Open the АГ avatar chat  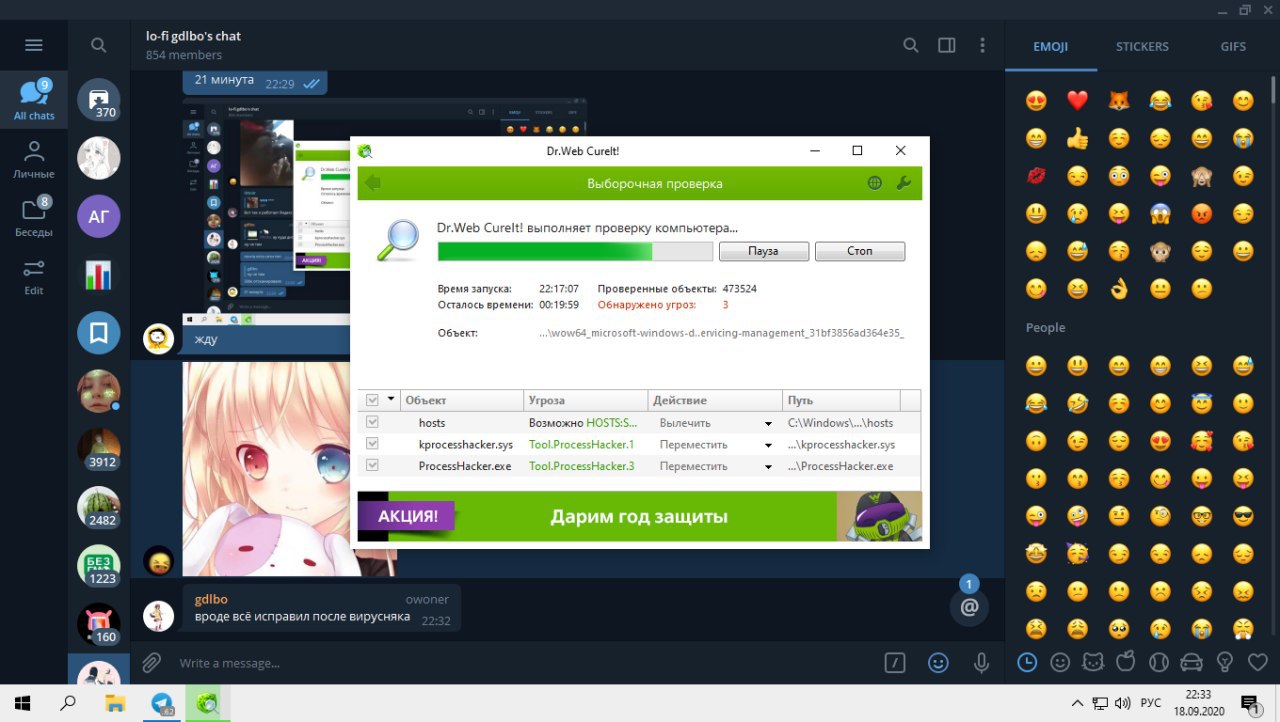click(99, 216)
